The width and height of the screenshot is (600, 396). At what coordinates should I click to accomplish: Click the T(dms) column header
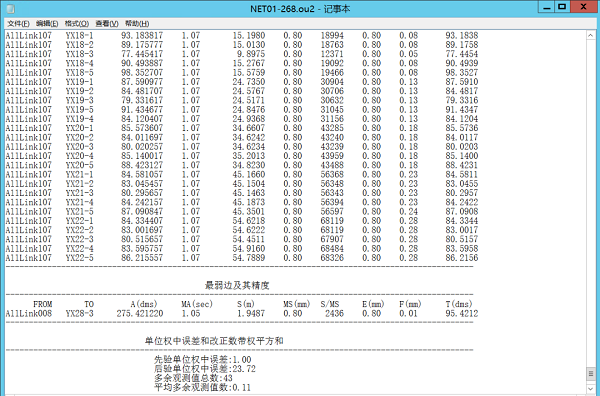tap(459, 304)
